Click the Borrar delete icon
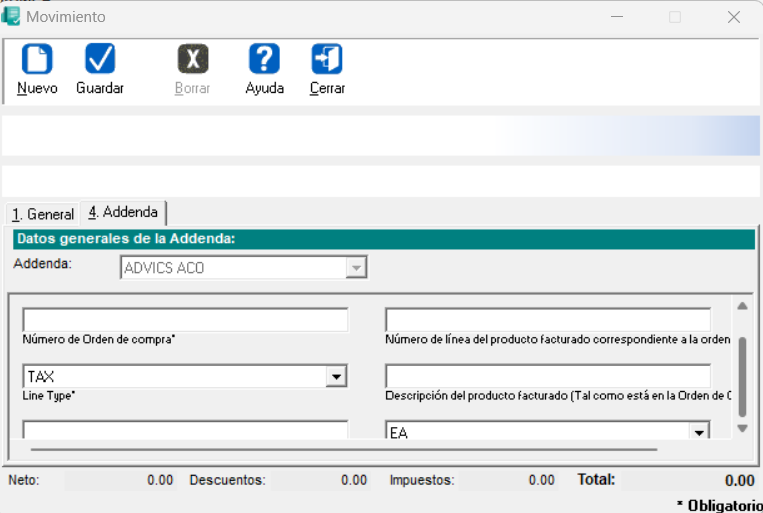This screenshot has height=513, width=763. [x=192, y=61]
